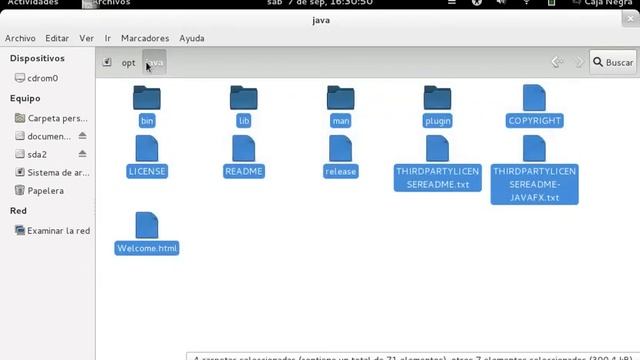Open the Ver menu
This screenshot has height=360, width=640.
click(86, 38)
